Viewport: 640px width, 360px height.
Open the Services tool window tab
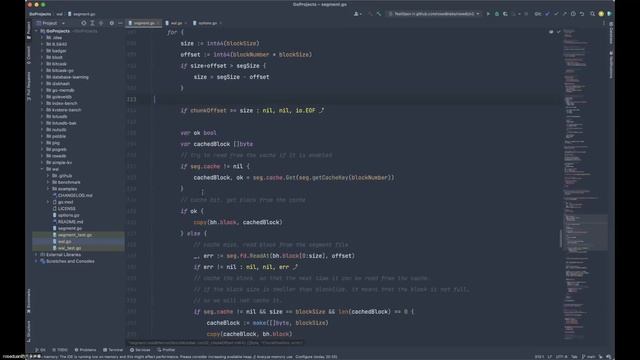[140, 350]
